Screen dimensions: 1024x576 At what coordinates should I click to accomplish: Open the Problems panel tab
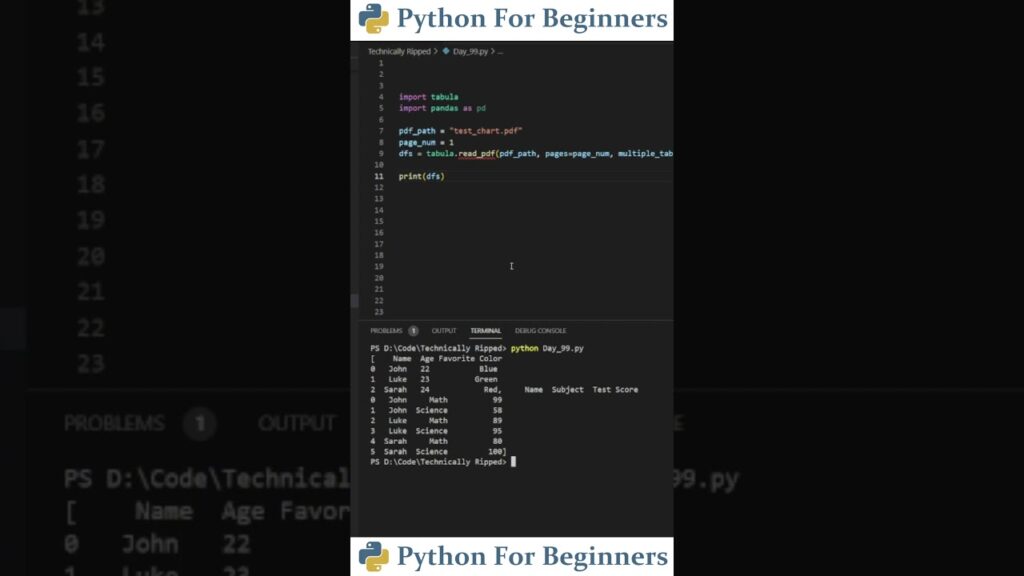point(386,331)
